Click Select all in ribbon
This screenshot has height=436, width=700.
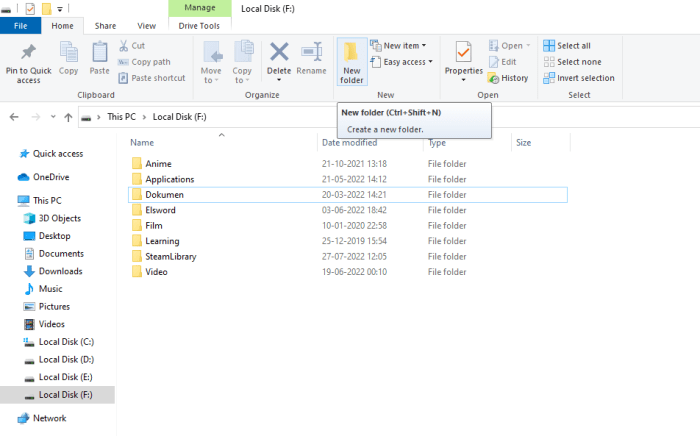pyautogui.click(x=567, y=46)
